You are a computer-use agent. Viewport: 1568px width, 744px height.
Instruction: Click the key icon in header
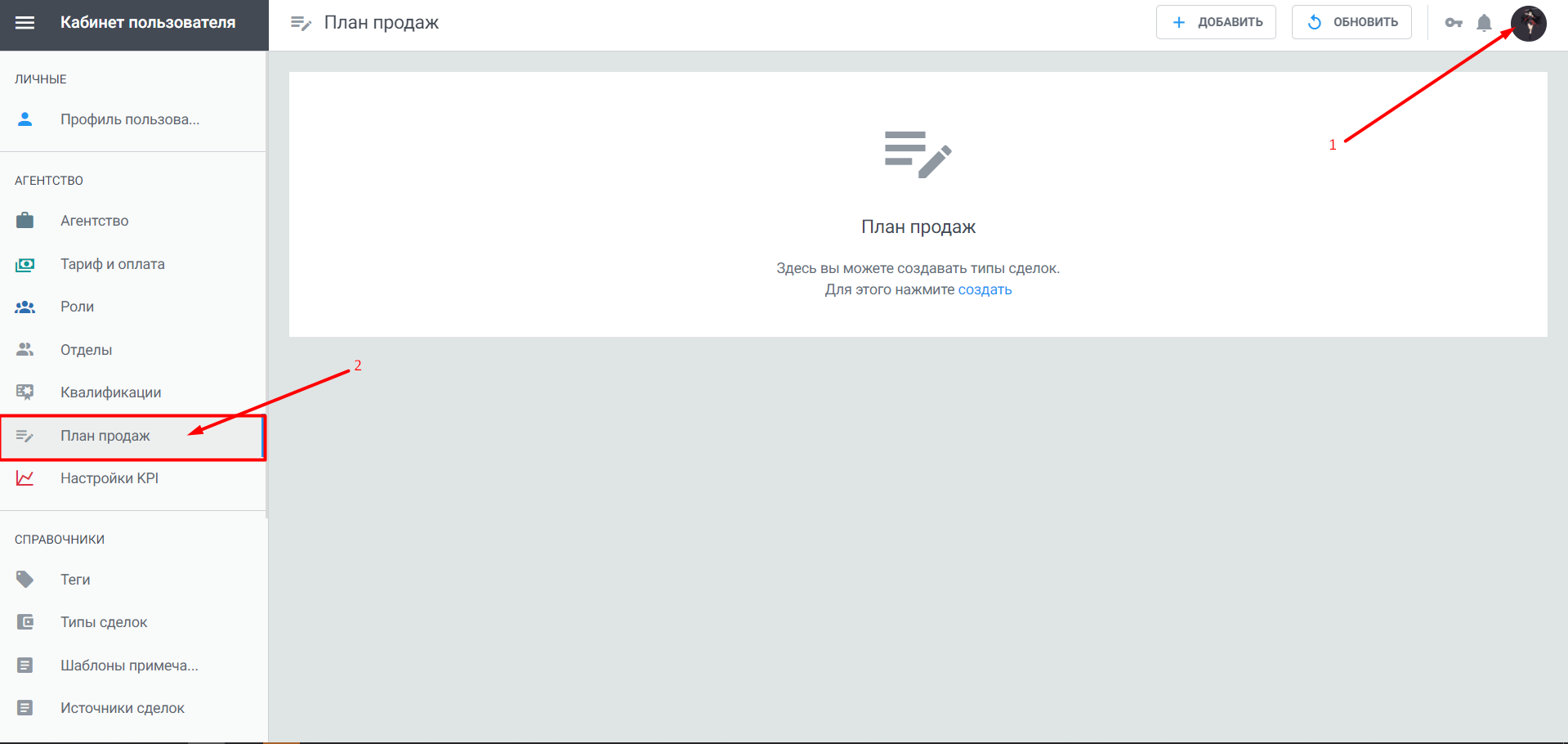tap(1454, 23)
